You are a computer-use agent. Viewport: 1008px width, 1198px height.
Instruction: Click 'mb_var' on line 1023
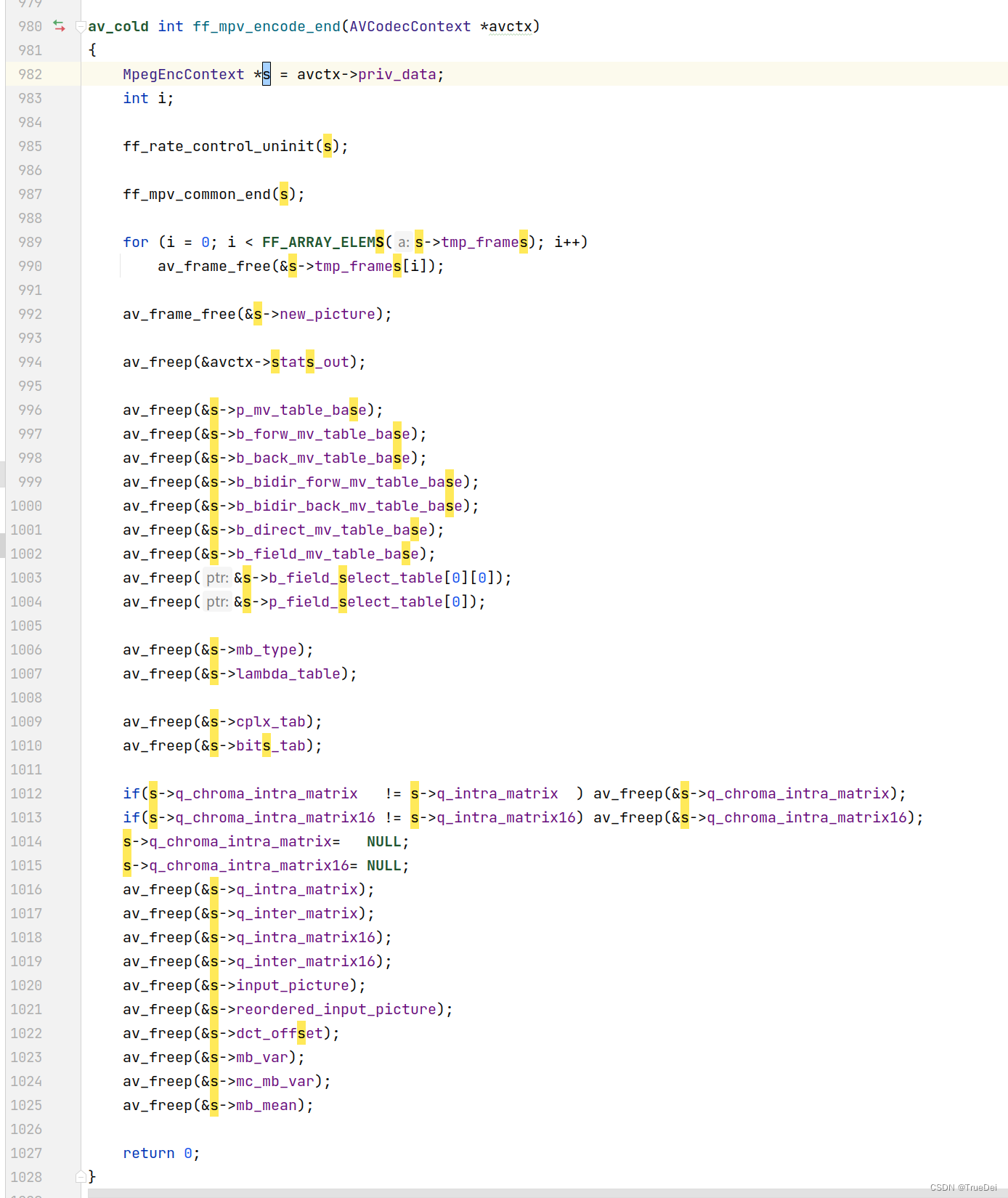tap(262, 1057)
